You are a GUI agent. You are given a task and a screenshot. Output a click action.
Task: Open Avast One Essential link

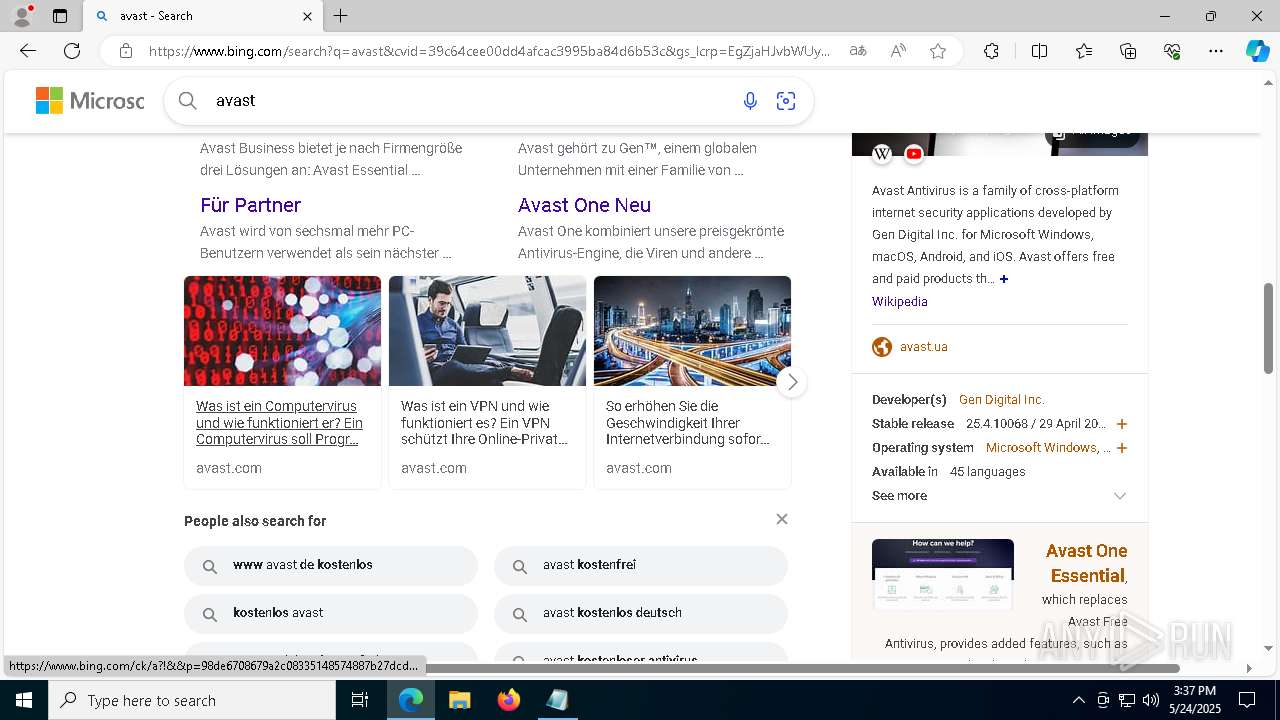point(1086,563)
